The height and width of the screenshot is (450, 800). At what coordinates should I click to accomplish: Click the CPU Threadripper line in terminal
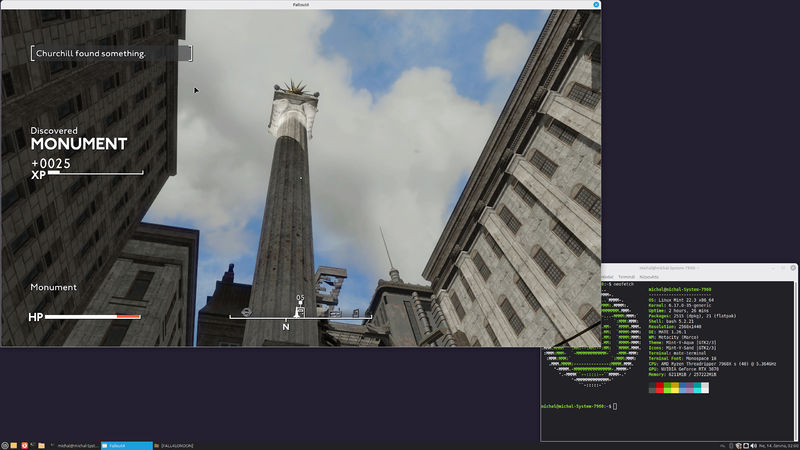pos(712,364)
